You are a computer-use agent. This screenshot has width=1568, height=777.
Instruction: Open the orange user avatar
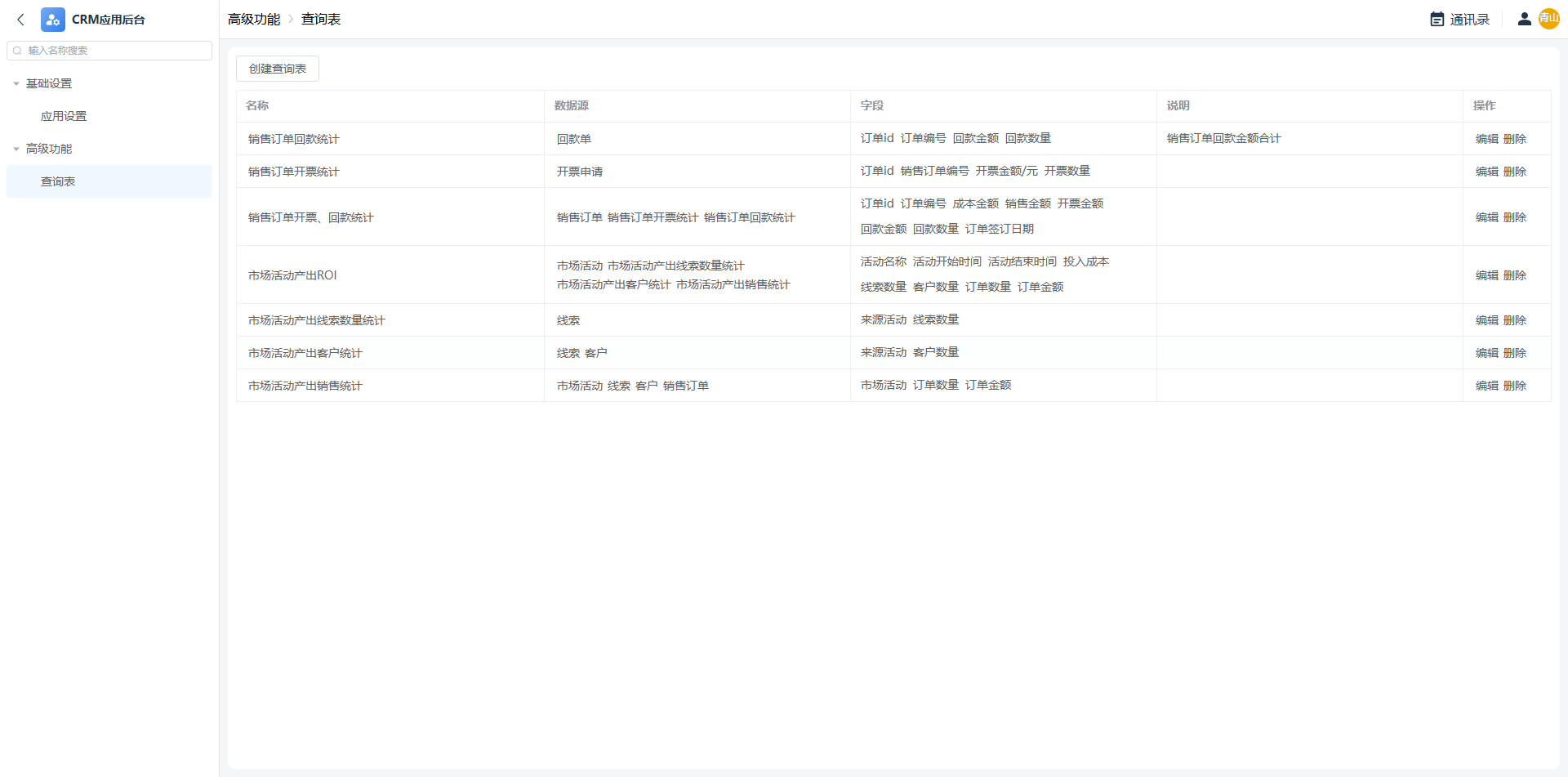pyautogui.click(x=1548, y=19)
